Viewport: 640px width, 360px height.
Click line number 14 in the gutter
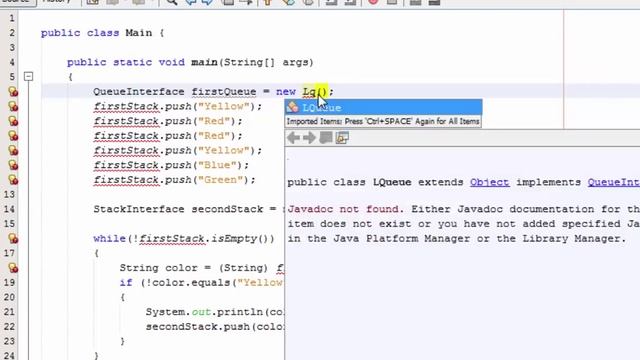click(9, 209)
